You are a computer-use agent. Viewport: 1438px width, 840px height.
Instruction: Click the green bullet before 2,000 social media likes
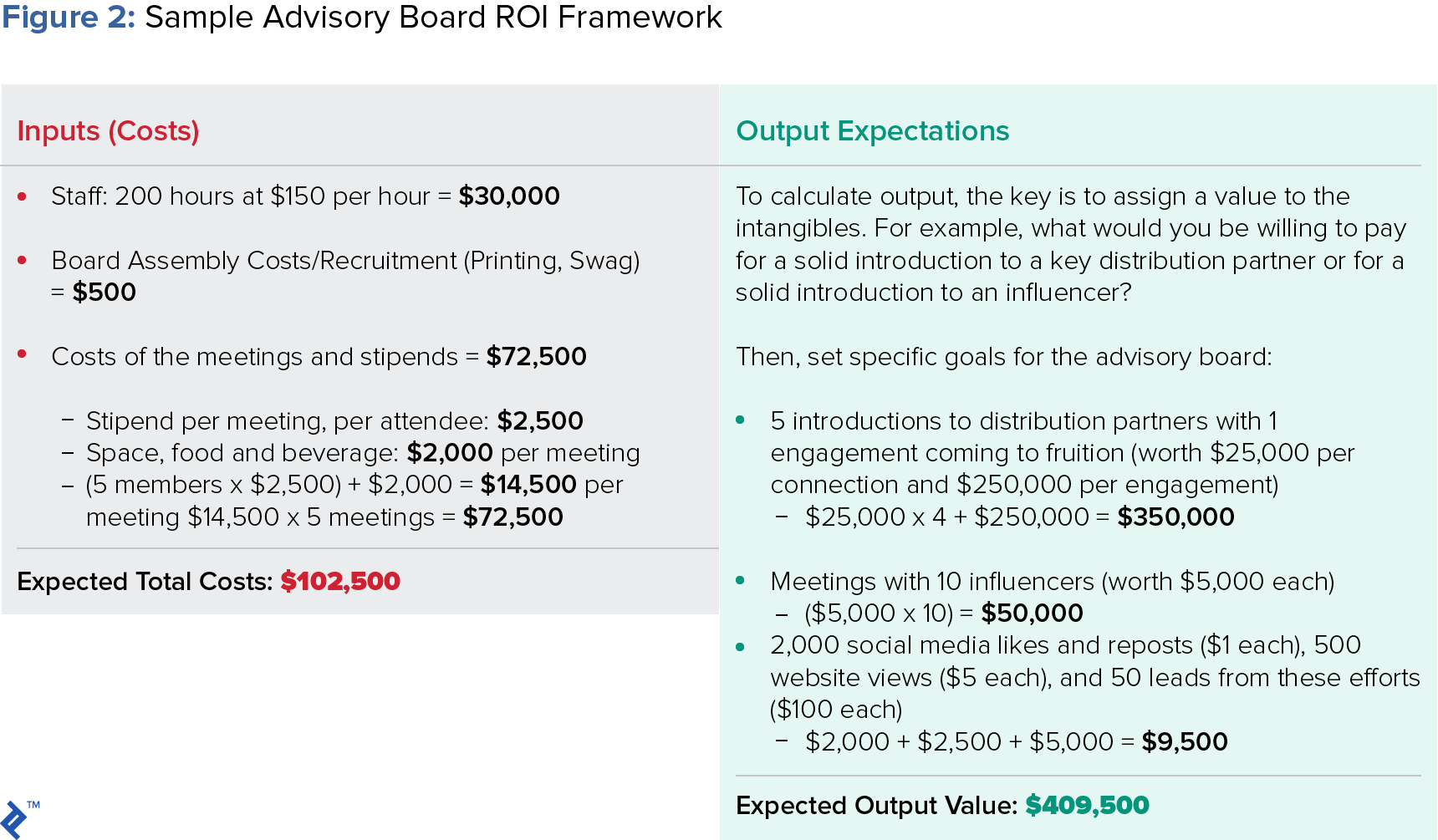[x=740, y=646]
